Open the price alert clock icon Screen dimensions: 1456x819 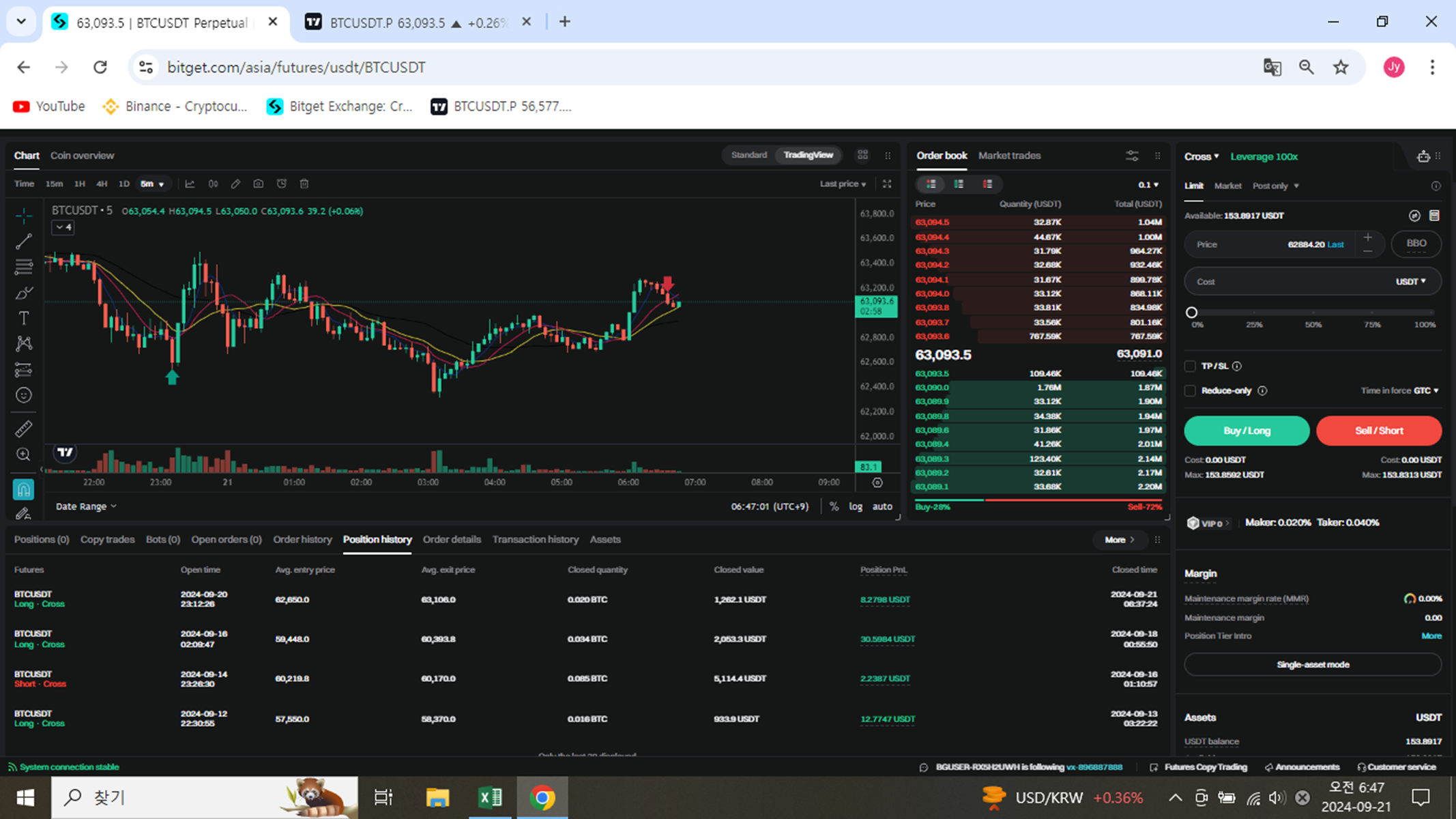click(281, 184)
